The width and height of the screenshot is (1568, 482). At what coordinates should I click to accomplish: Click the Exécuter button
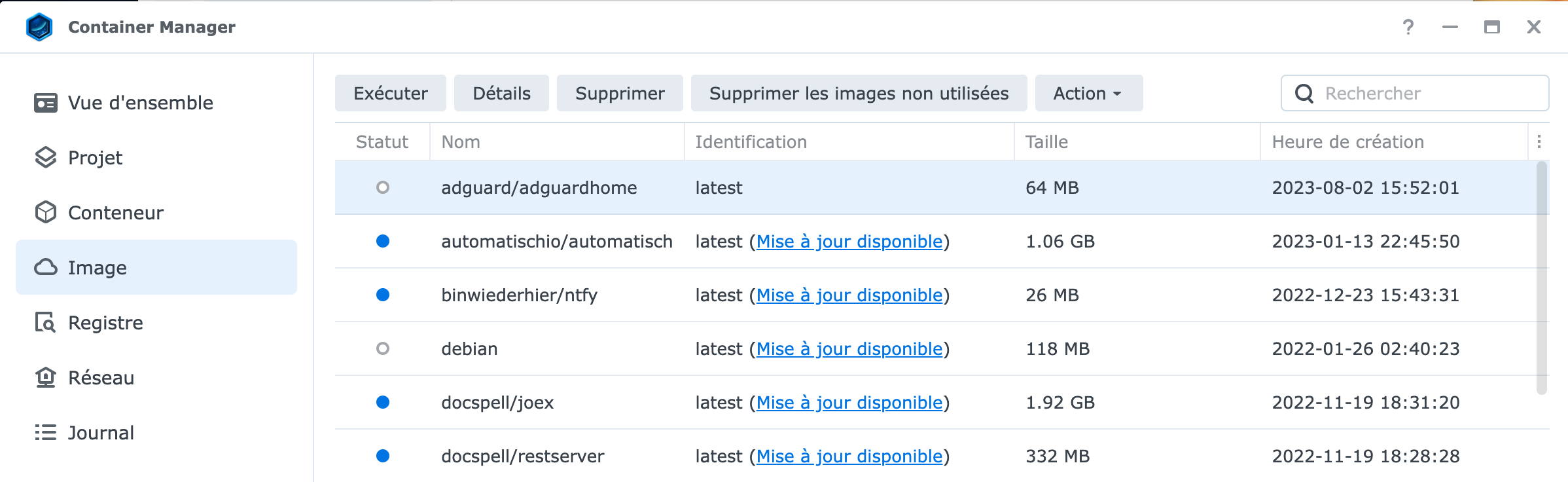(390, 93)
